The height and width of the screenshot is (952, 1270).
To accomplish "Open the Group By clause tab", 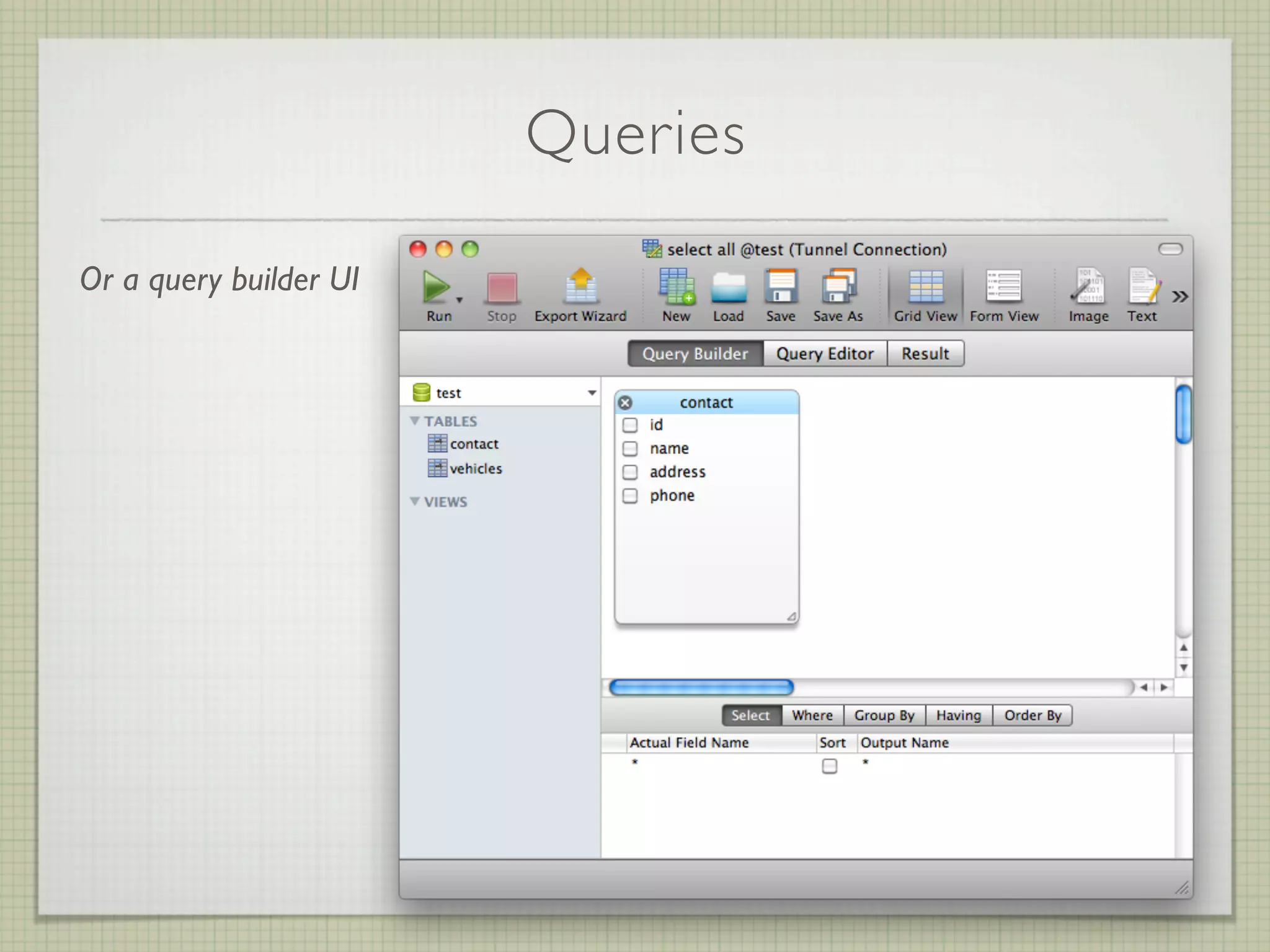I will [x=884, y=715].
